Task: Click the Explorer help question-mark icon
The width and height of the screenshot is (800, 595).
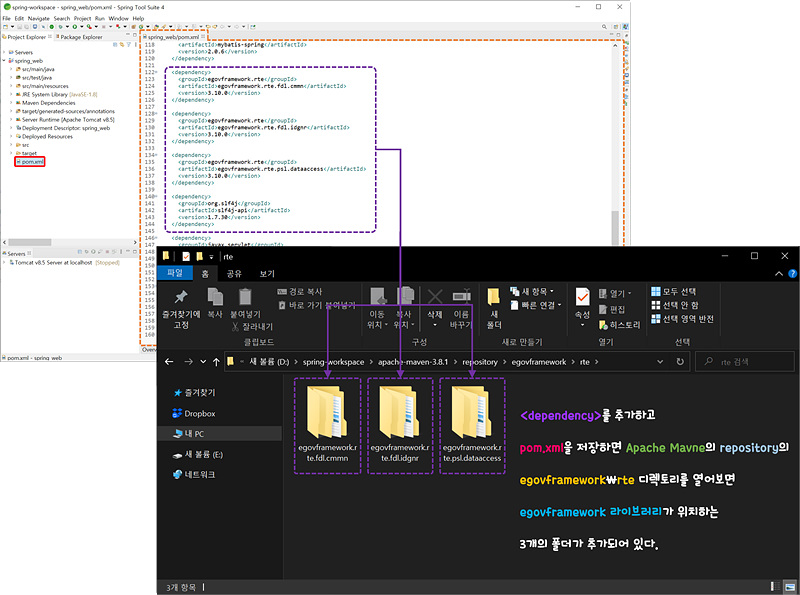Action: tap(792, 274)
